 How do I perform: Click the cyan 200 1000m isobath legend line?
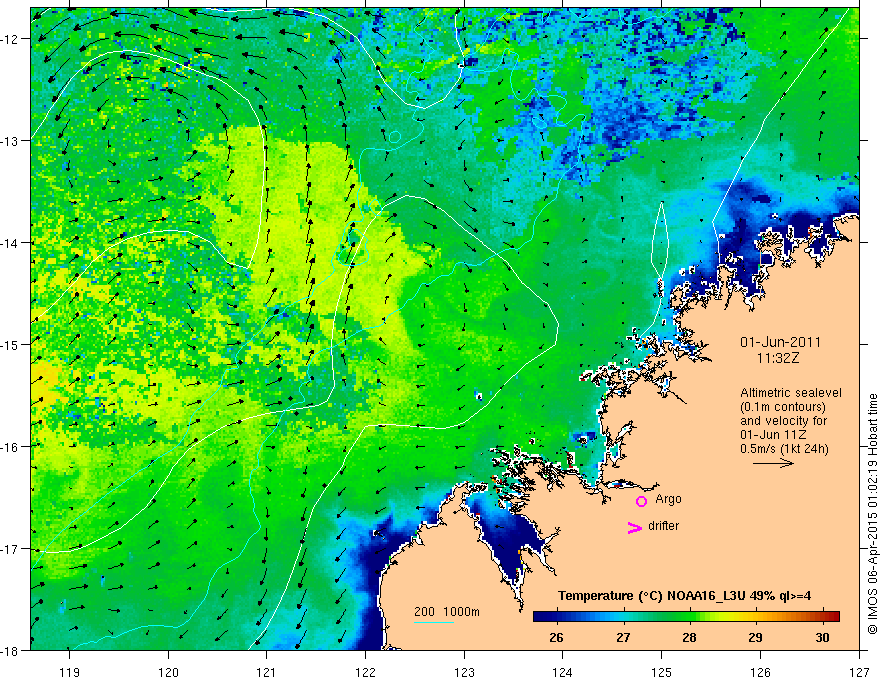(433, 622)
